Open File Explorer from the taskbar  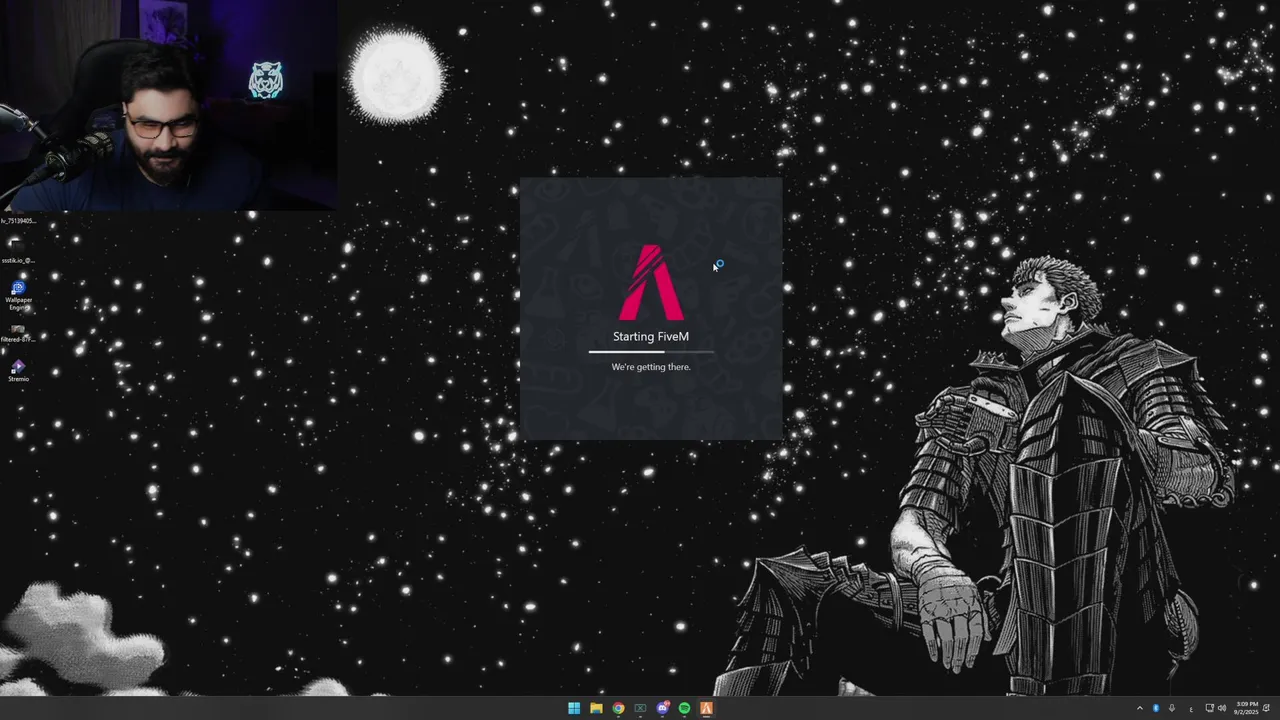click(x=596, y=708)
